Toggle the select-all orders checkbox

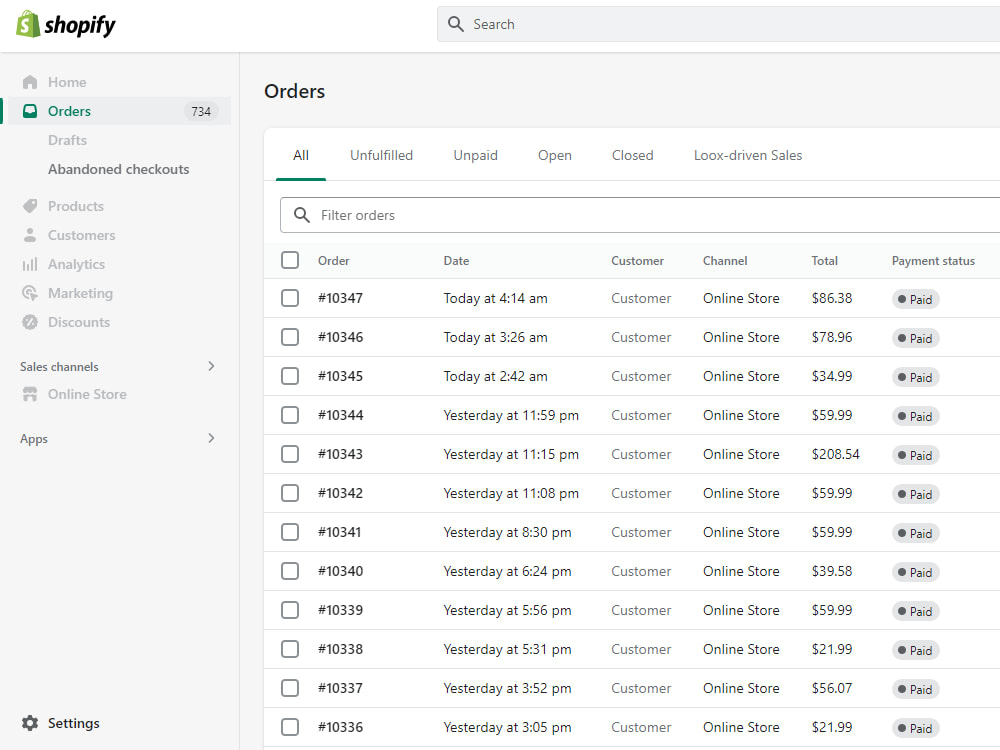(290, 260)
